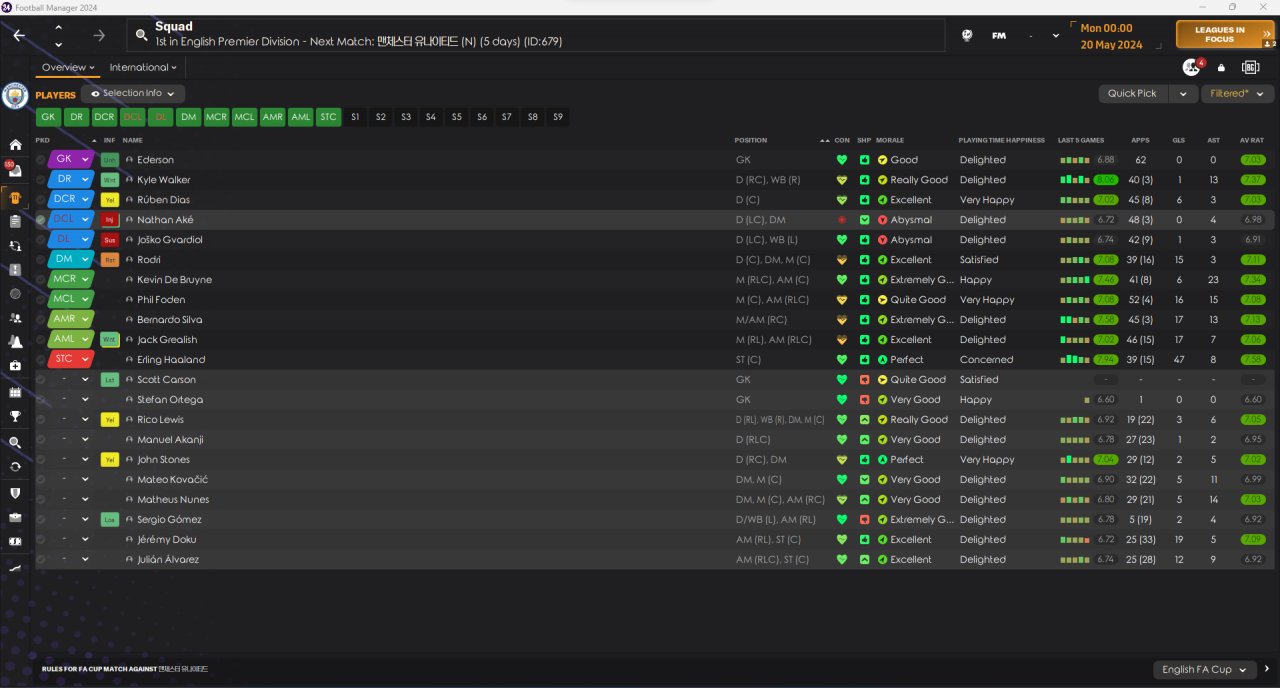
Task: Click the up chevron beside back arrow
Action: tap(58, 27)
